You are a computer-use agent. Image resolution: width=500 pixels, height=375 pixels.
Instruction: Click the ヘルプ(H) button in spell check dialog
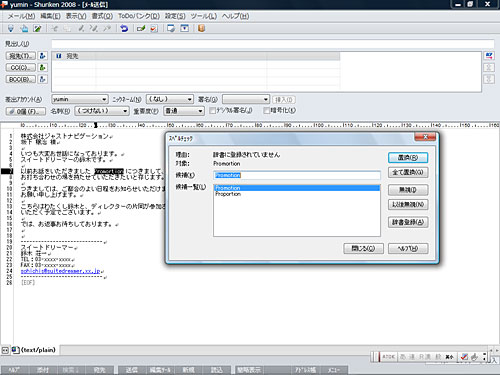coord(408,248)
